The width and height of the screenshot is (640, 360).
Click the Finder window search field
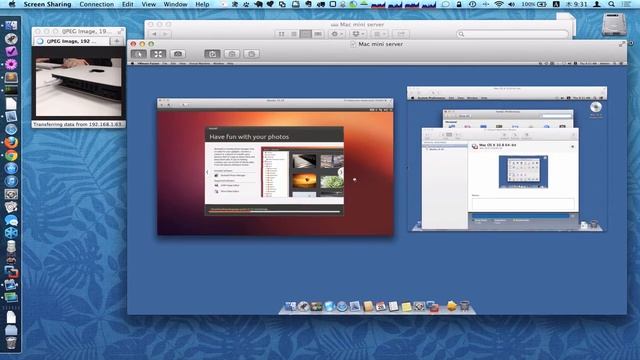513,34
